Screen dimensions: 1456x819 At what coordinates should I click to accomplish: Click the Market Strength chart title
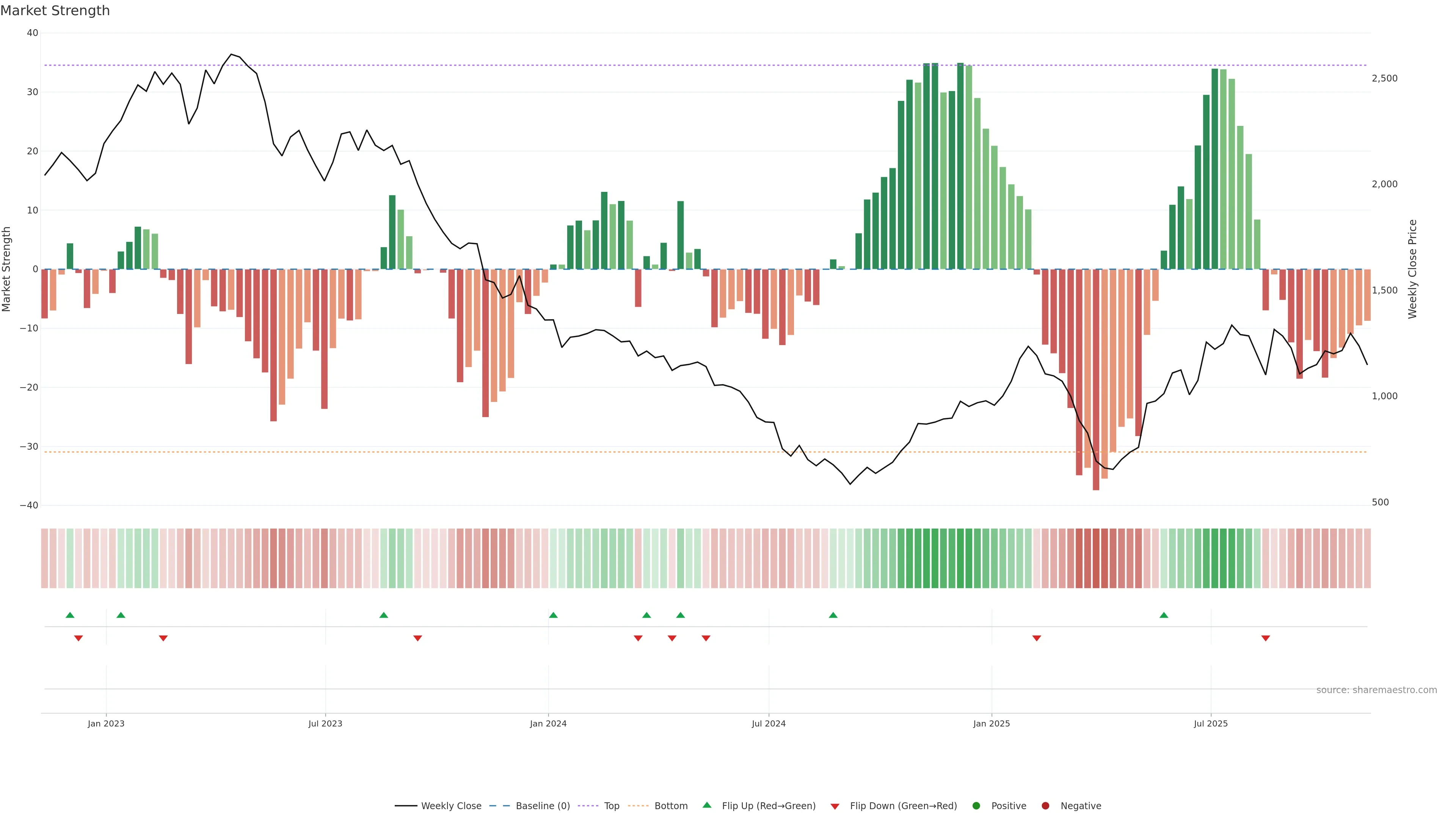click(55, 11)
